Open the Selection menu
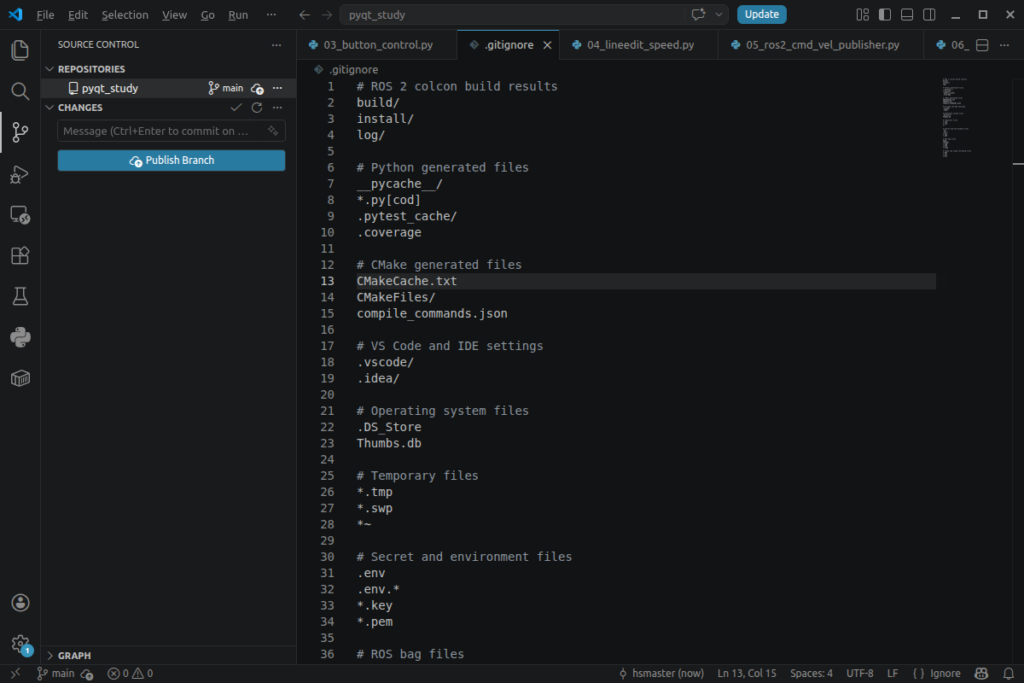 (125, 14)
